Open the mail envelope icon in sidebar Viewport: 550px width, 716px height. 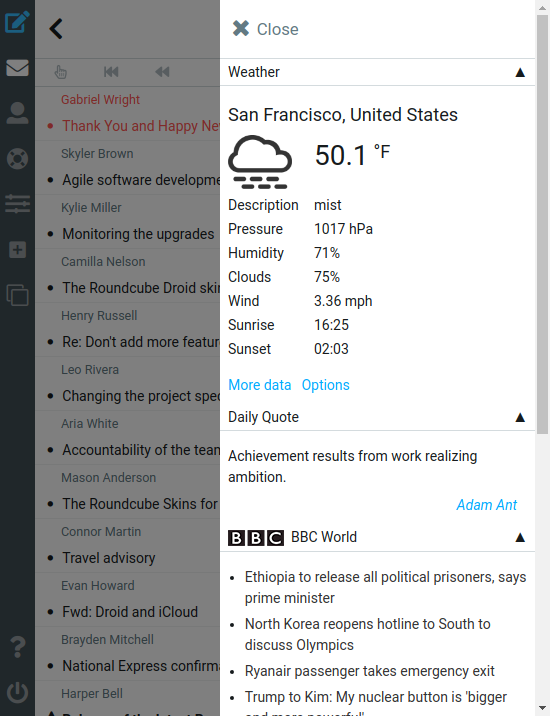pyautogui.click(x=17, y=68)
